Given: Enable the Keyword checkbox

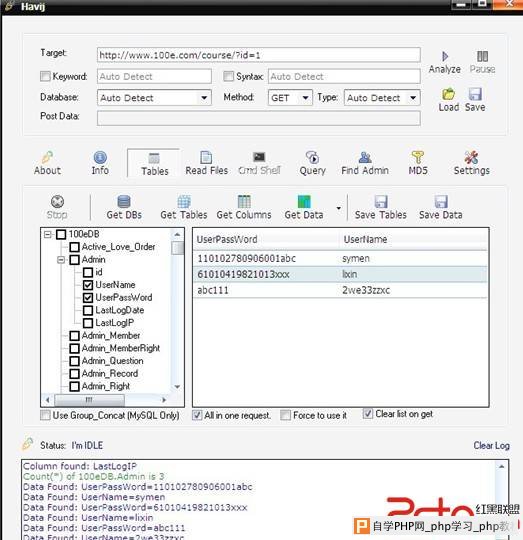Looking at the screenshot, I should click(x=45, y=76).
